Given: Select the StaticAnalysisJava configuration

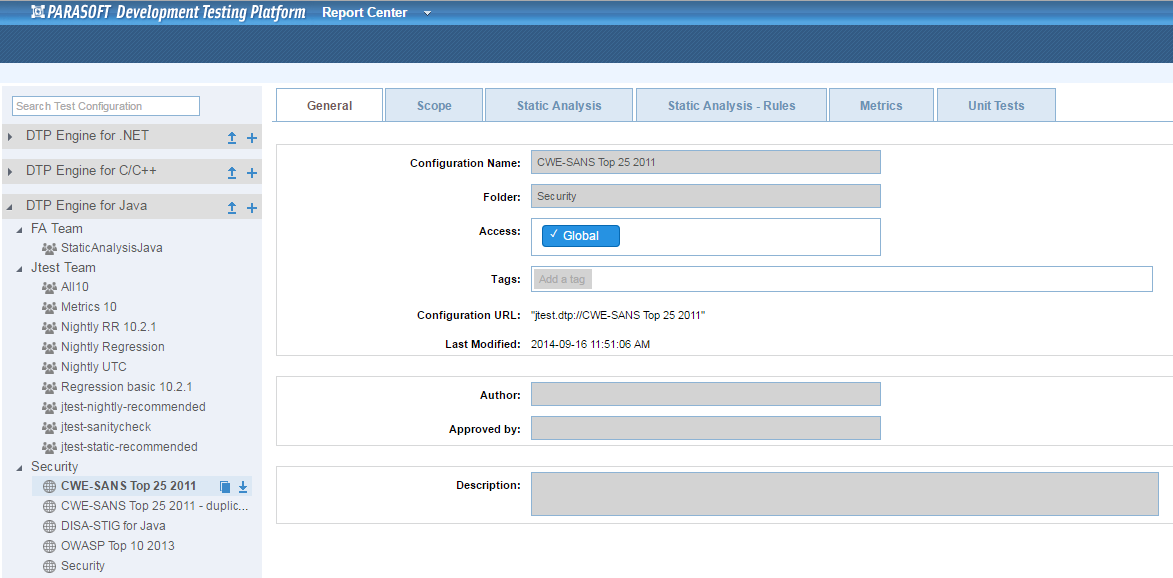Looking at the screenshot, I should [x=111, y=248].
